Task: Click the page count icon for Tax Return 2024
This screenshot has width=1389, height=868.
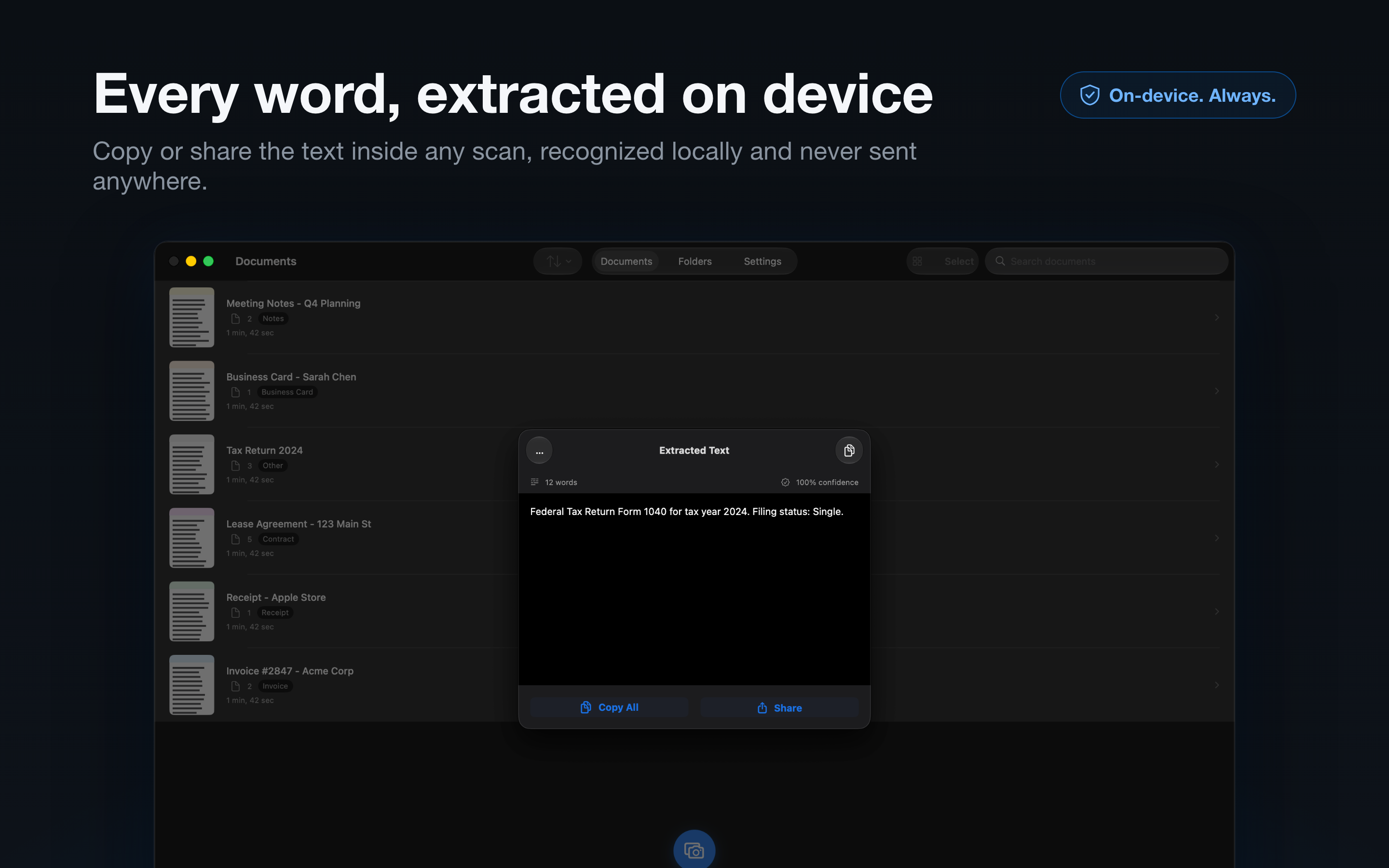Action: pyautogui.click(x=235, y=465)
